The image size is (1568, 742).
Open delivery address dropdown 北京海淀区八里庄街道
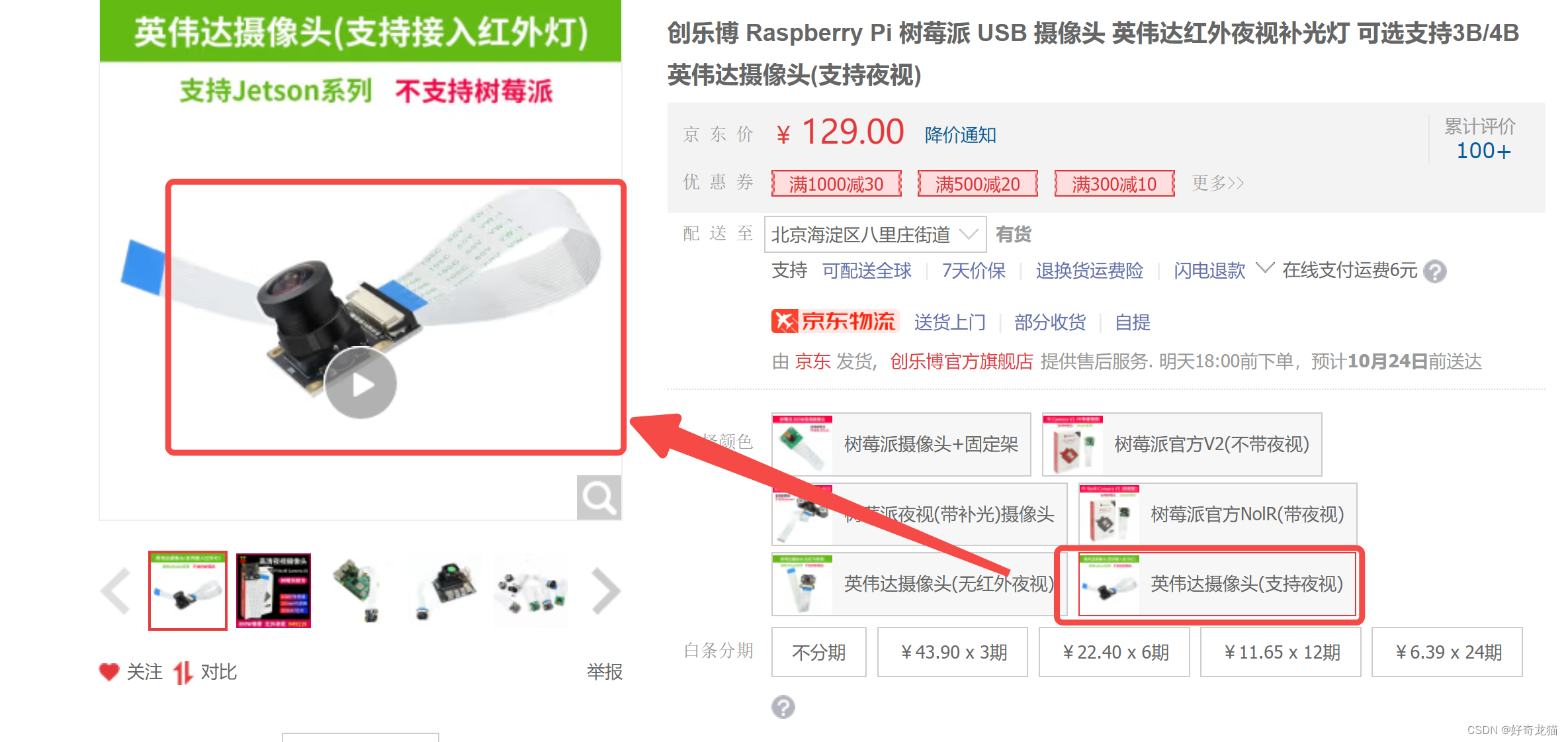coord(875,234)
